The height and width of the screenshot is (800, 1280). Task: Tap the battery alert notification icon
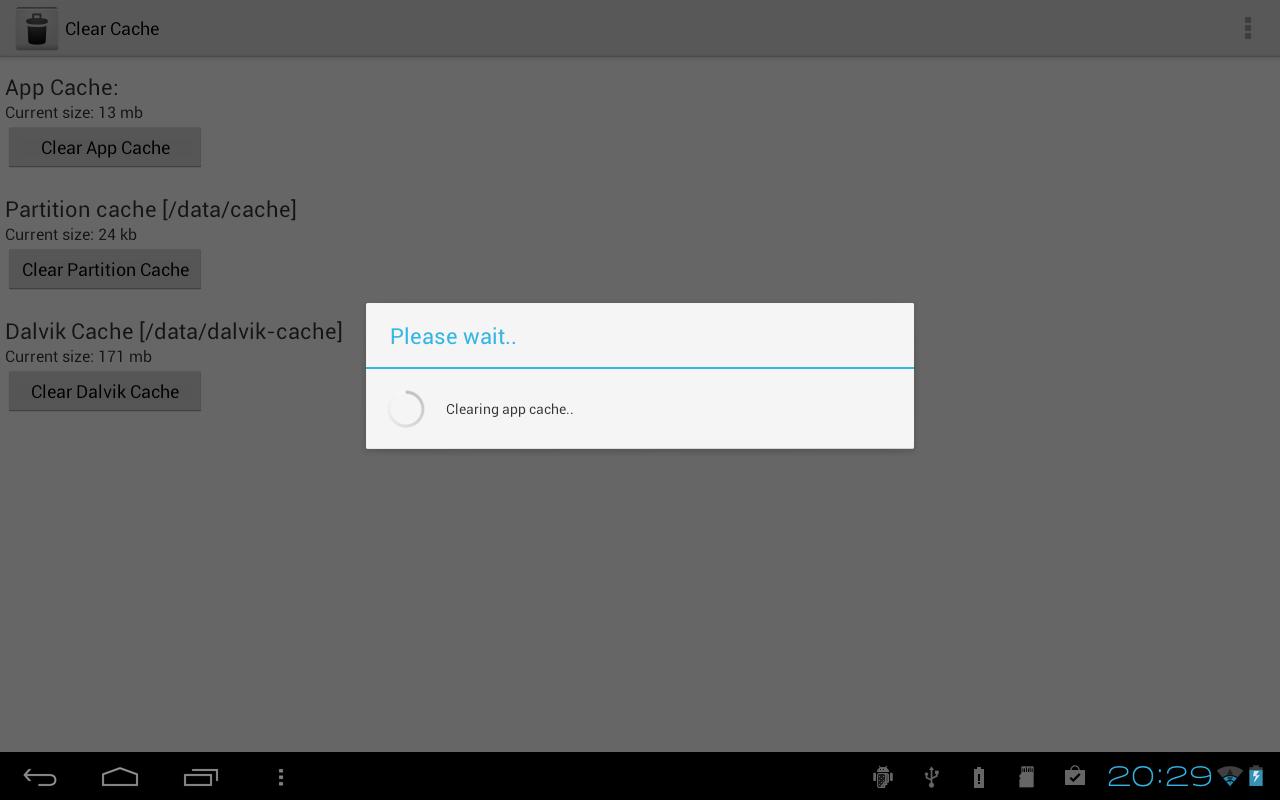pyautogui.click(x=979, y=777)
